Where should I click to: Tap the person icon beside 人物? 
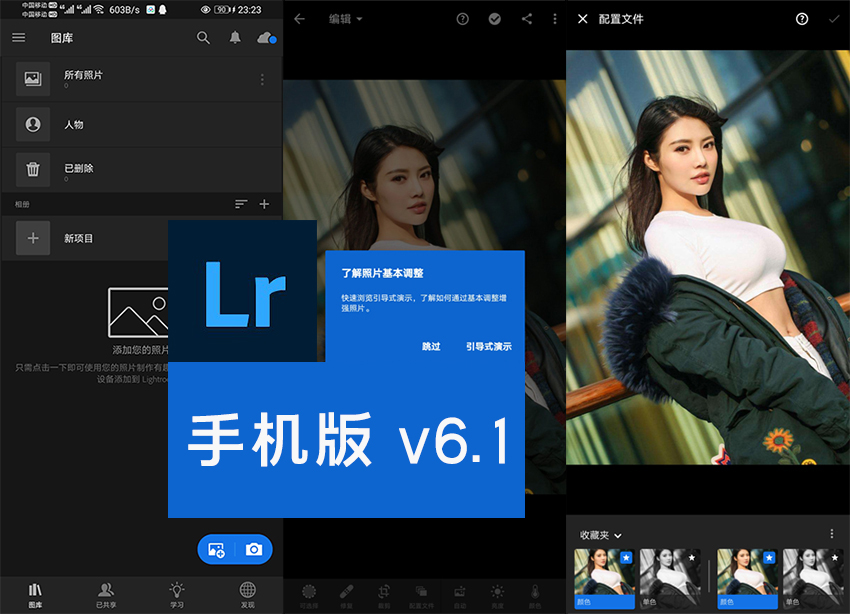coord(33,124)
